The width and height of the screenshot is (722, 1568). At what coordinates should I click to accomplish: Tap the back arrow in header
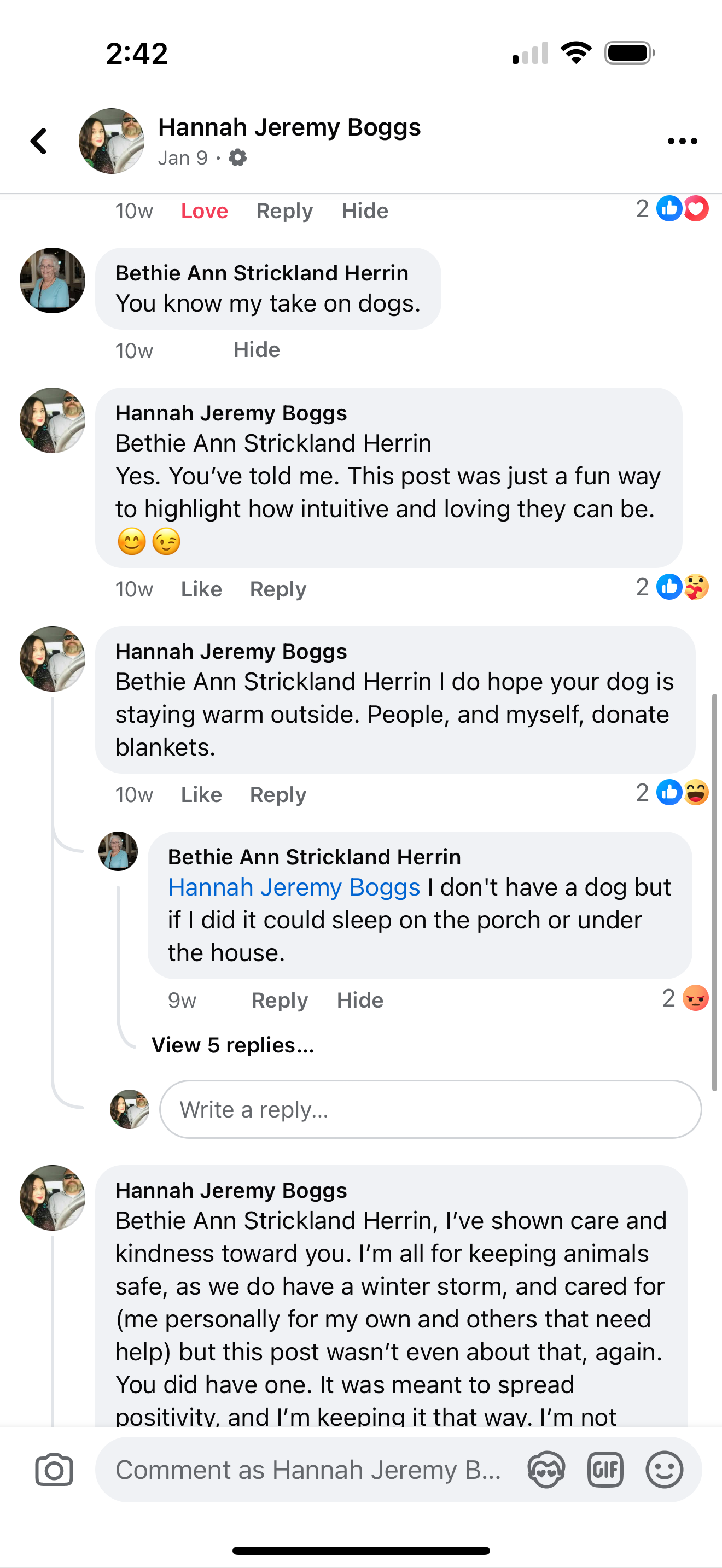[39, 141]
